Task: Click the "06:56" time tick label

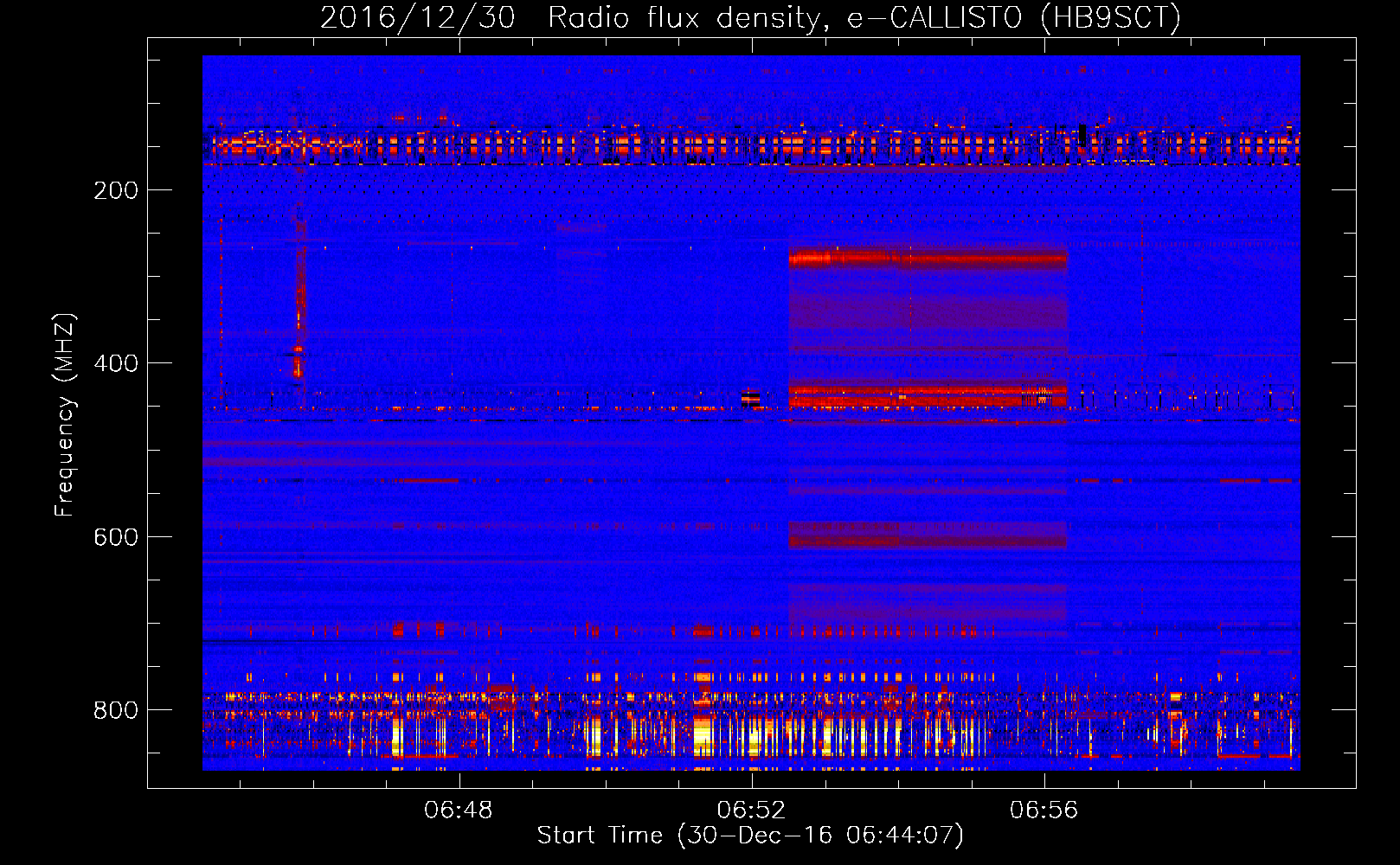Action: (1044, 811)
